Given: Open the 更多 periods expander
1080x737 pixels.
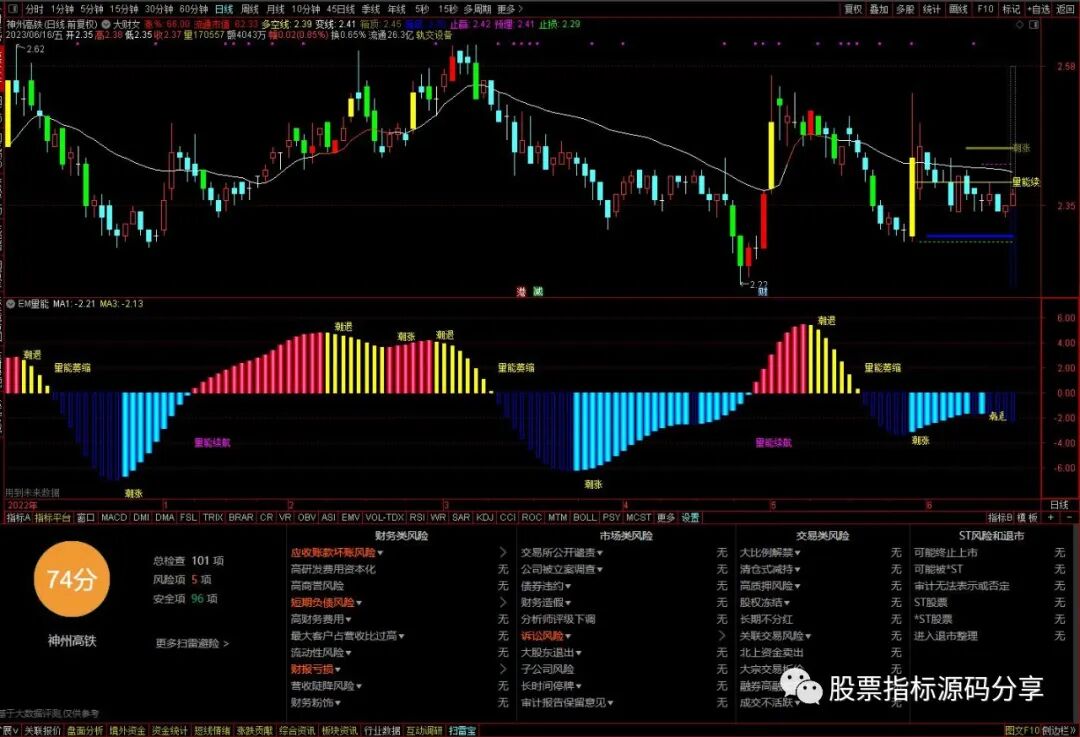Looking at the screenshot, I should point(510,9).
